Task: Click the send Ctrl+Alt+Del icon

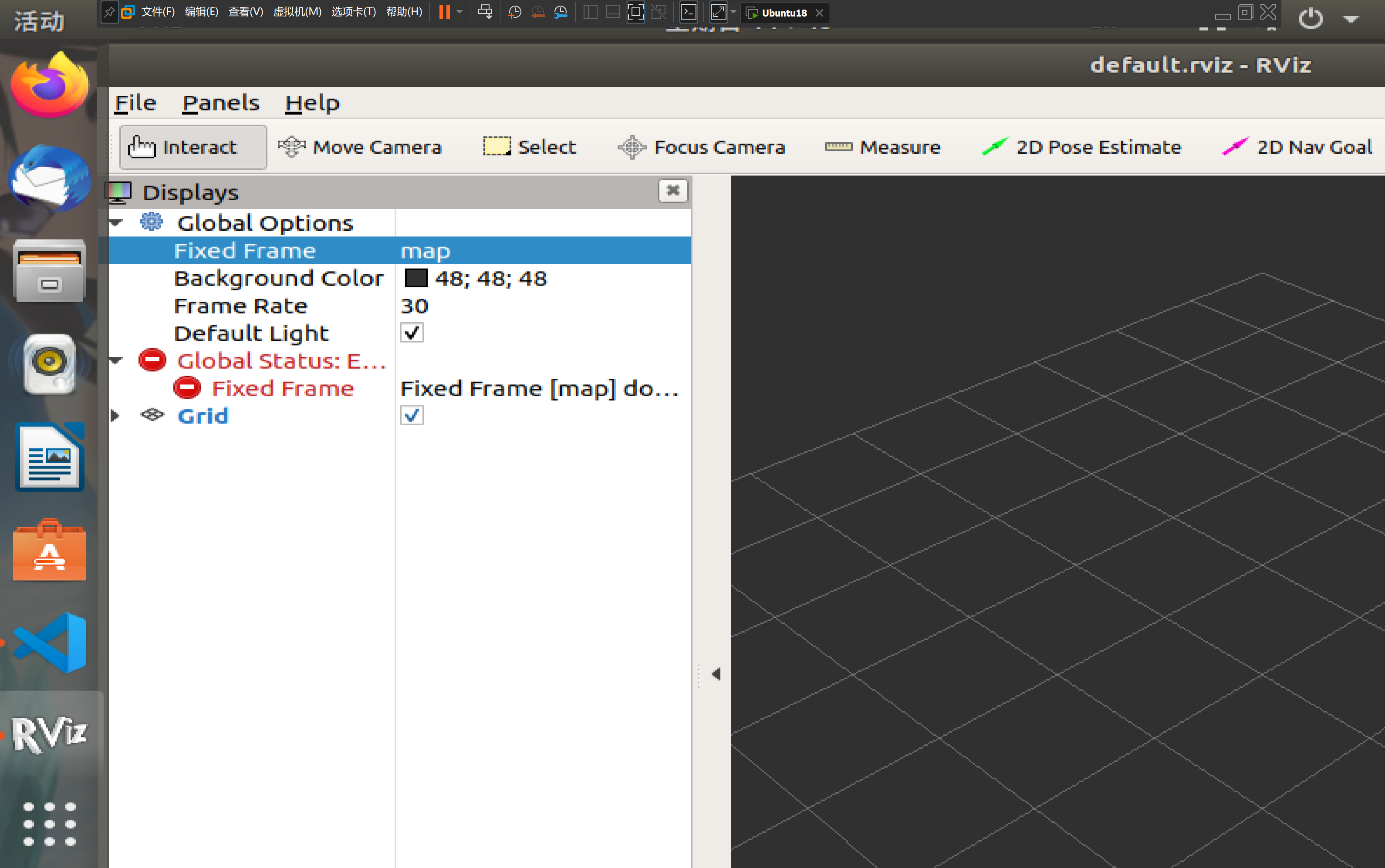Action: pyautogui.click(x=485, y=12)
